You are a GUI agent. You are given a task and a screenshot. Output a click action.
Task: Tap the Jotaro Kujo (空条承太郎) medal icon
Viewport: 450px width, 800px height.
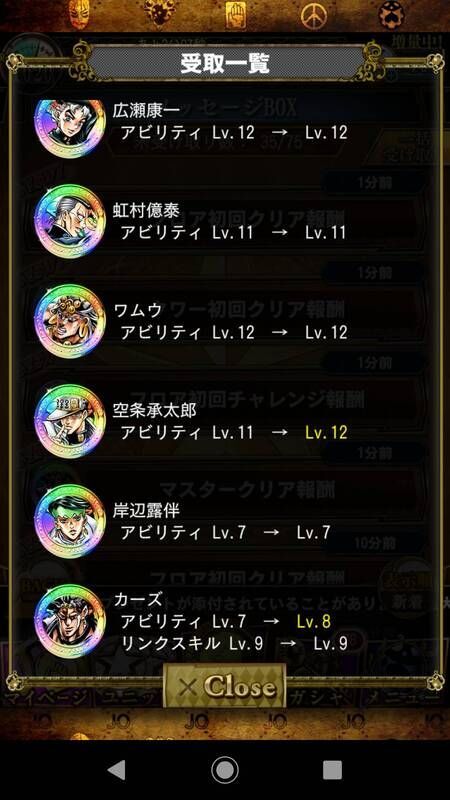(x=70, y=421)
